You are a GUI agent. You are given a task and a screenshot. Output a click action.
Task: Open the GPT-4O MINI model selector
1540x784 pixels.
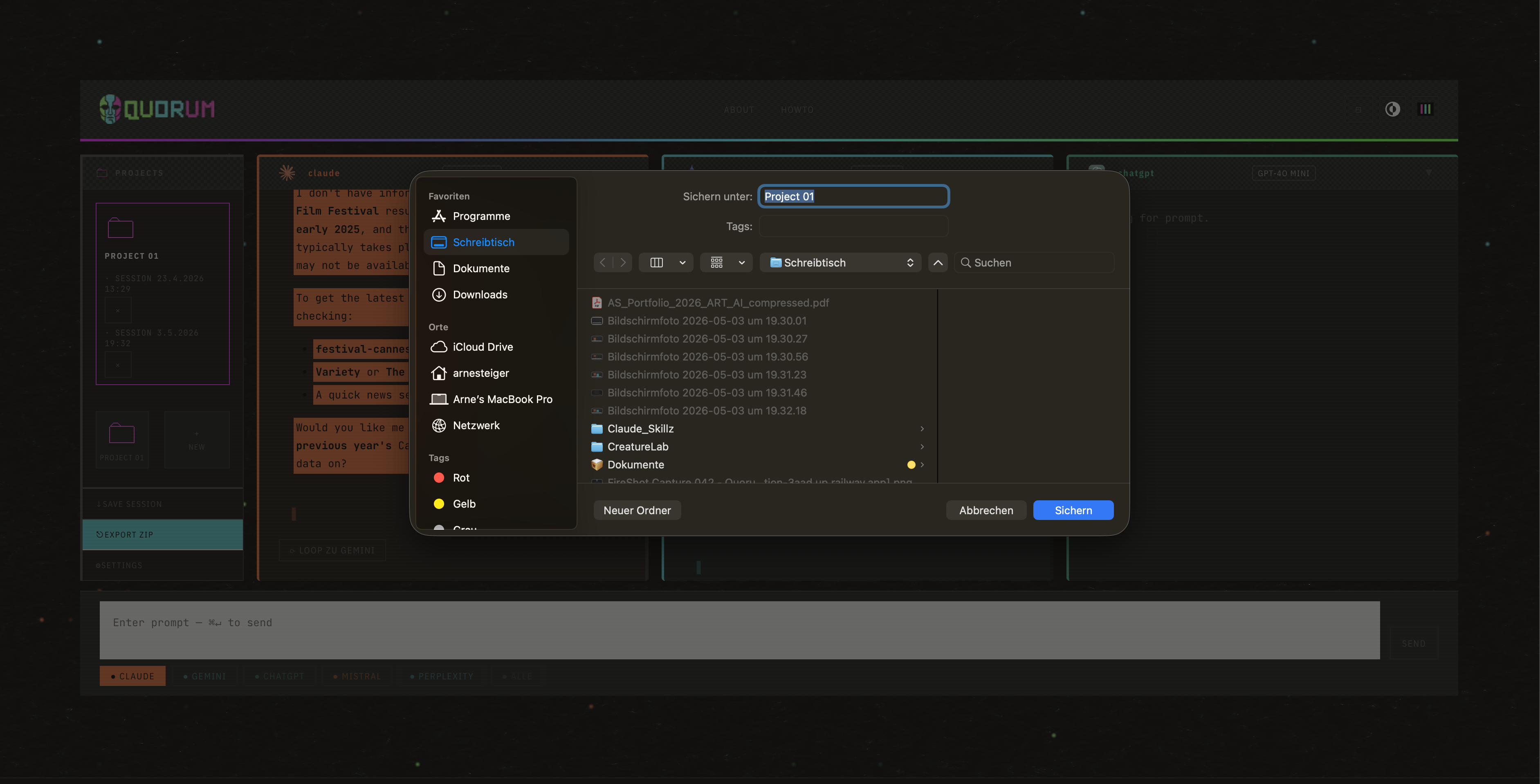click(x=1283, y=173)
